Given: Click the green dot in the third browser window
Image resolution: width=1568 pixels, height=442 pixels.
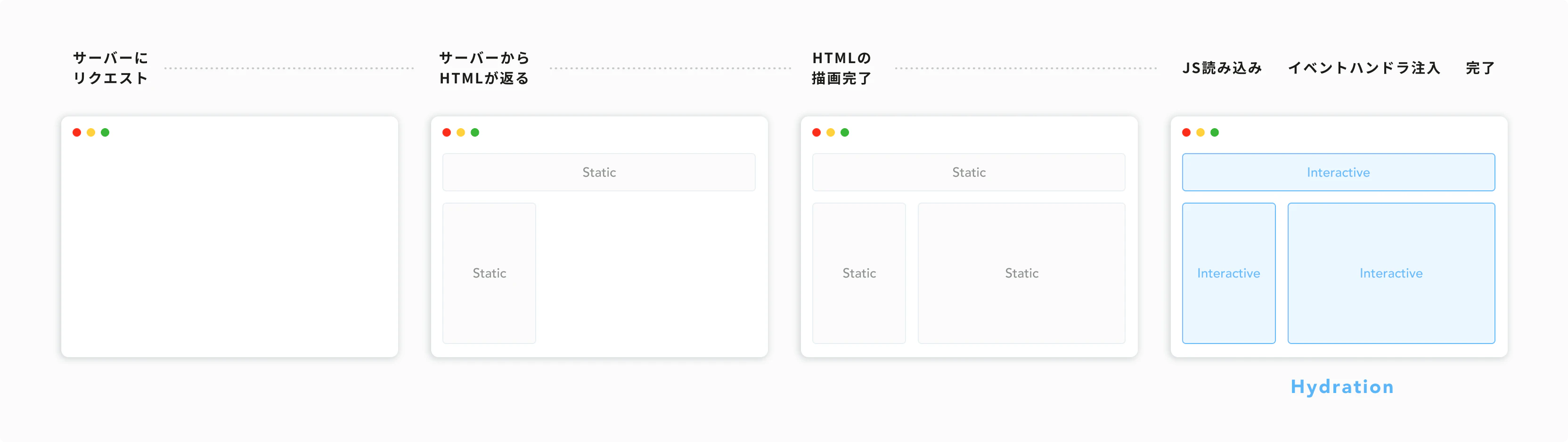Looking at the screenshot, I should point(845,132).
